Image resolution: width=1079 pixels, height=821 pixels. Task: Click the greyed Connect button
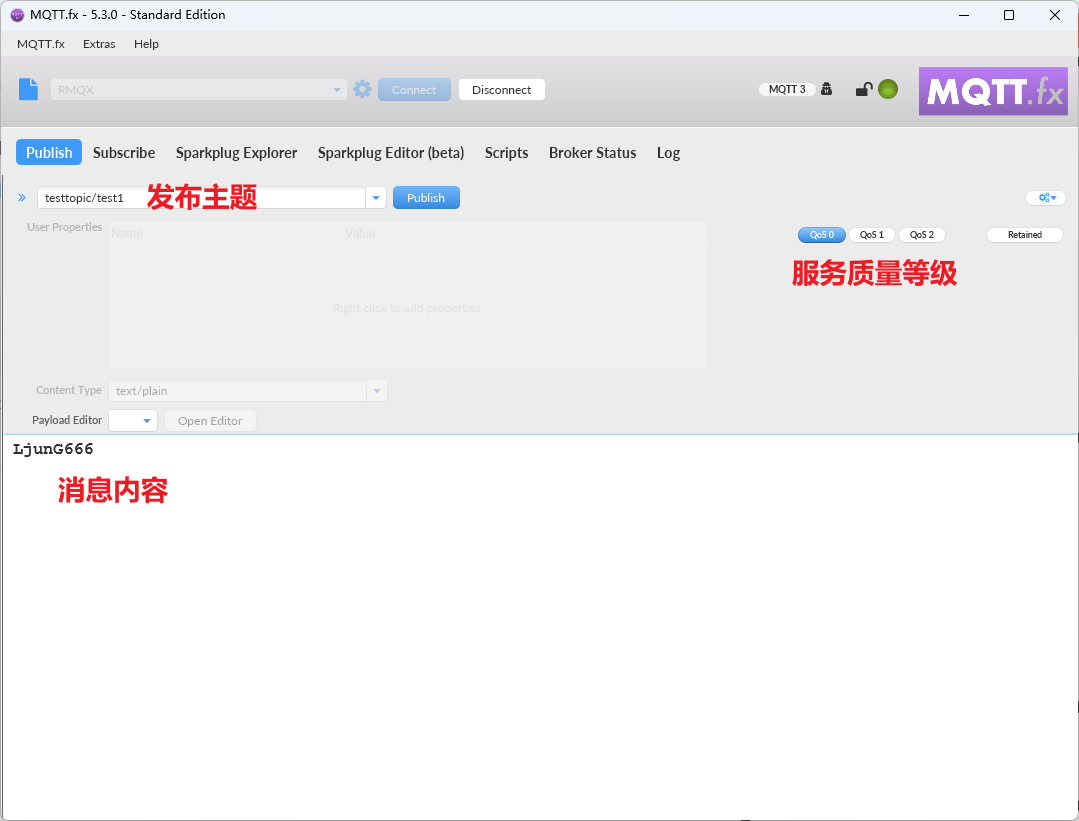(x=414, y=89)
